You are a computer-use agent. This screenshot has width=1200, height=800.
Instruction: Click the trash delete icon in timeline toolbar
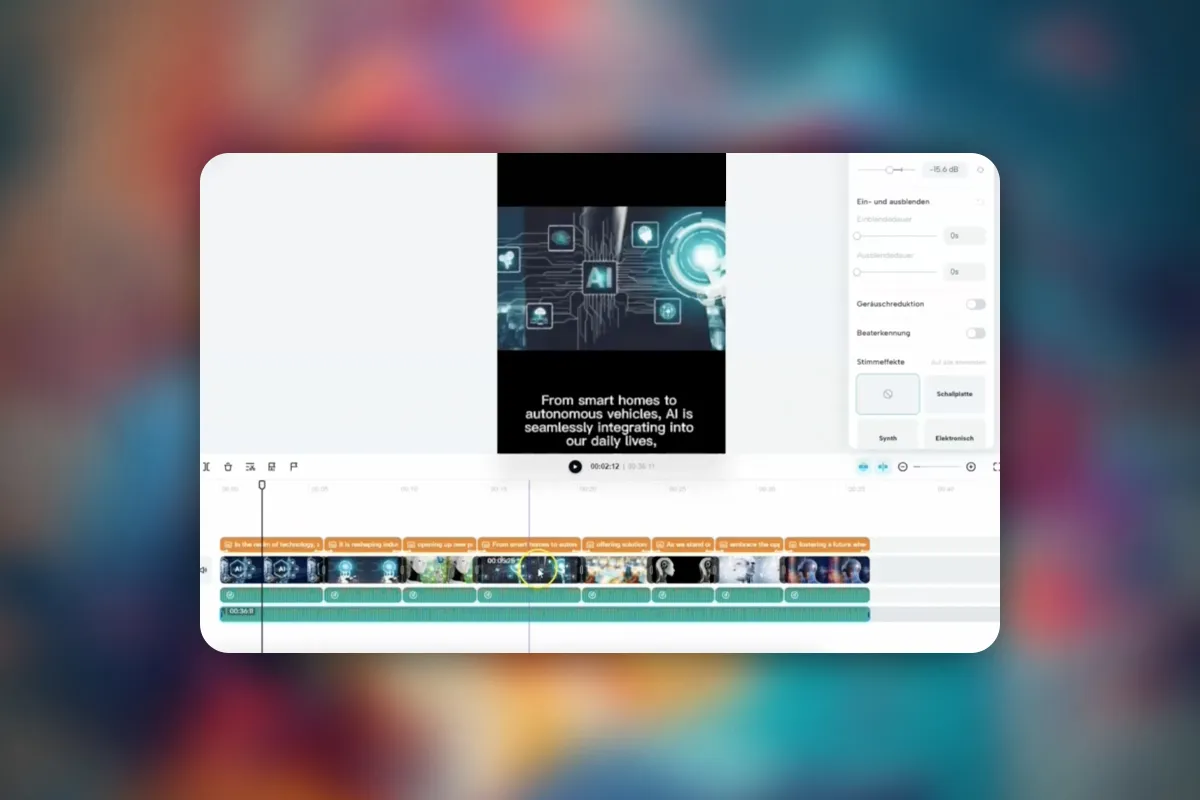(228, 467)
